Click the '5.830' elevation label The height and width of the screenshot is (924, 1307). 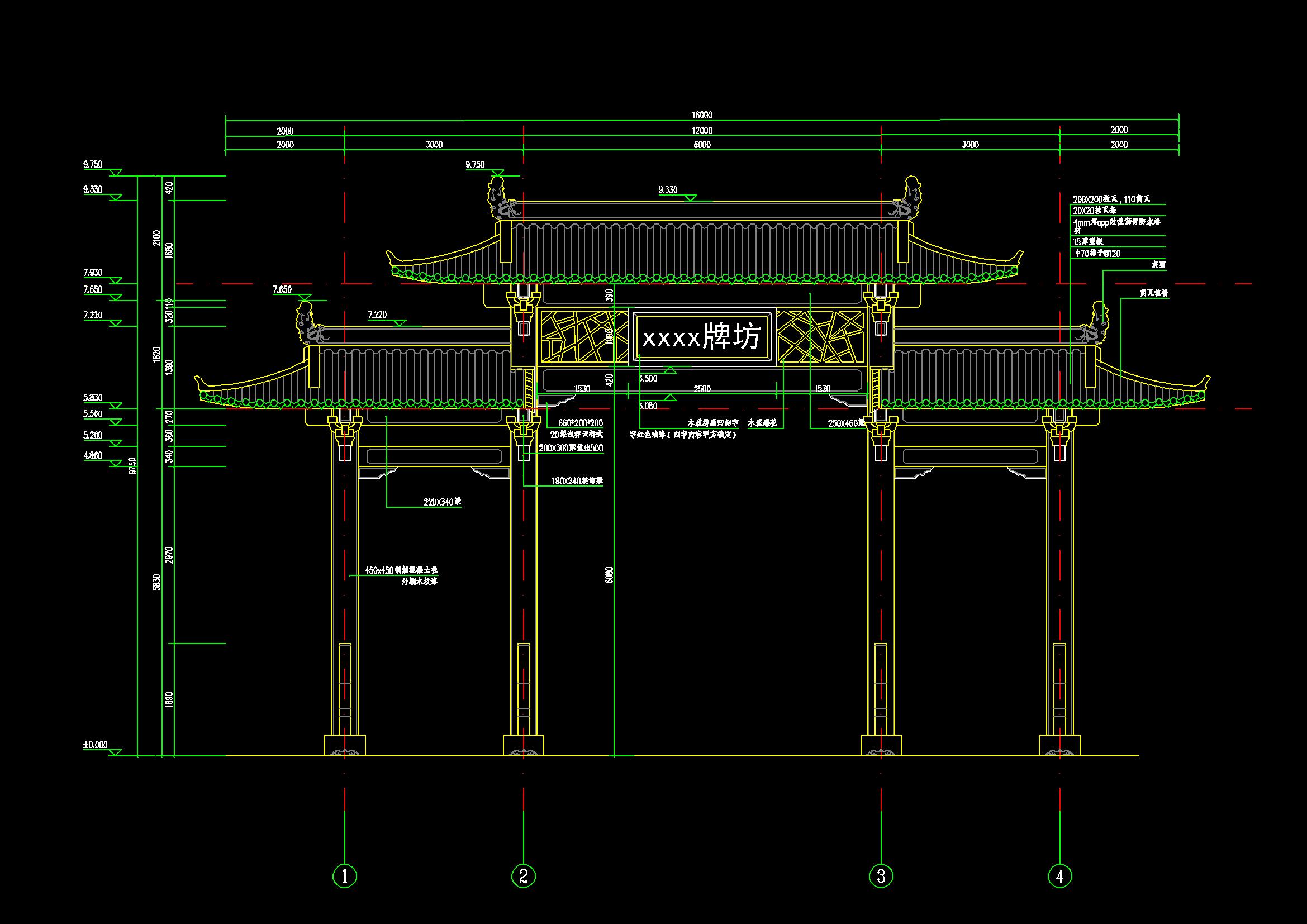(93, 398)
